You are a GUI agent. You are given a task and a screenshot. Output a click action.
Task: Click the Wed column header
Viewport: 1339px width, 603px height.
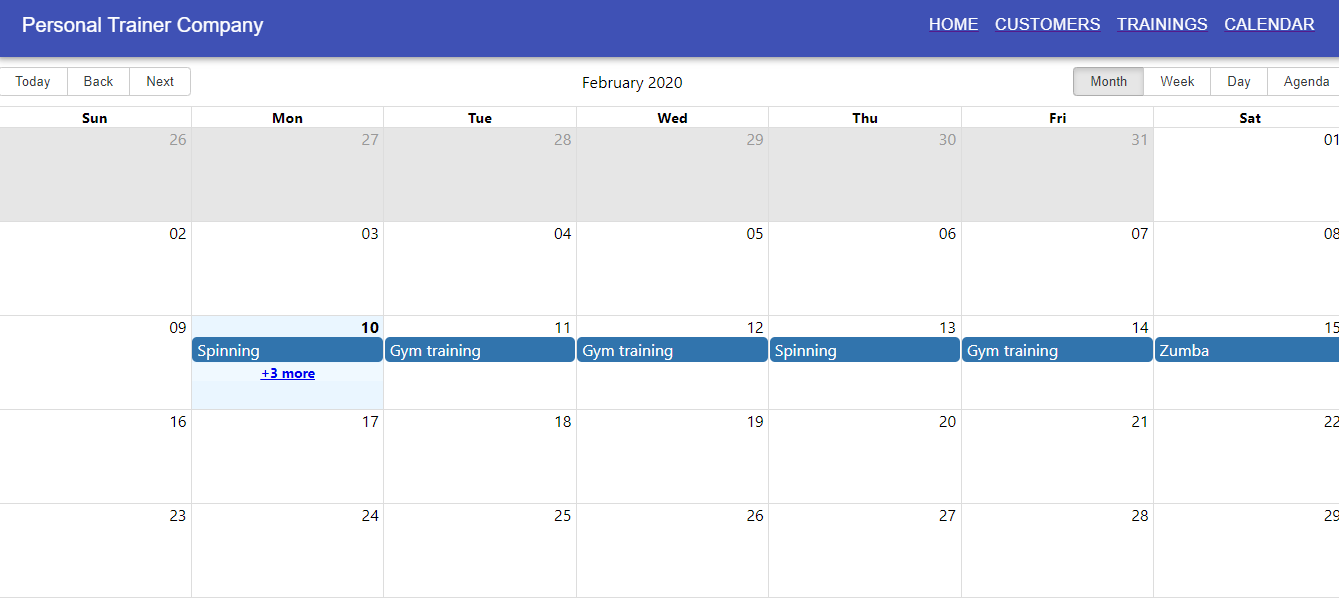(x=672, y=118)
